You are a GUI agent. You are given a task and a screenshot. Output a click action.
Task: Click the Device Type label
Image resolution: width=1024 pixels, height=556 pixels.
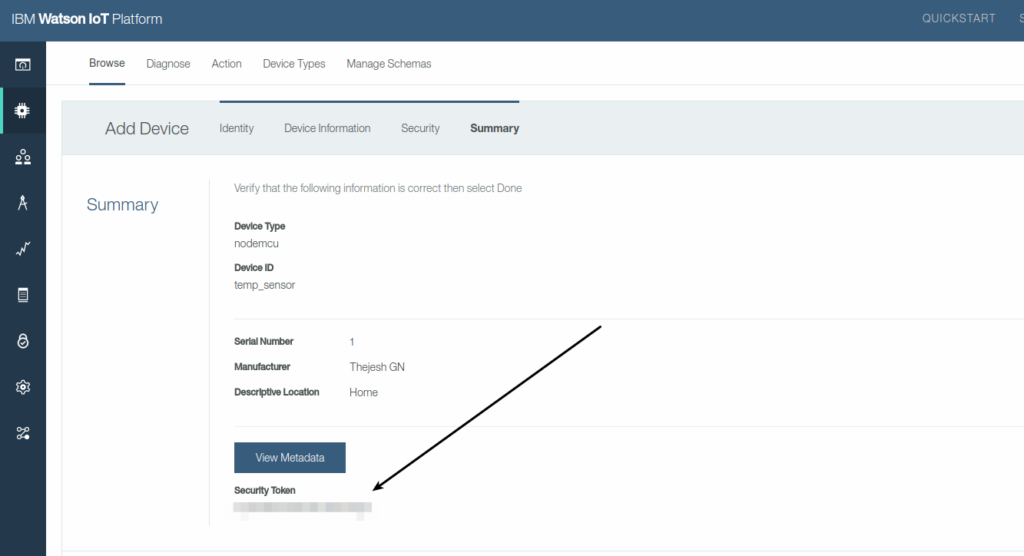pos(259,226)
